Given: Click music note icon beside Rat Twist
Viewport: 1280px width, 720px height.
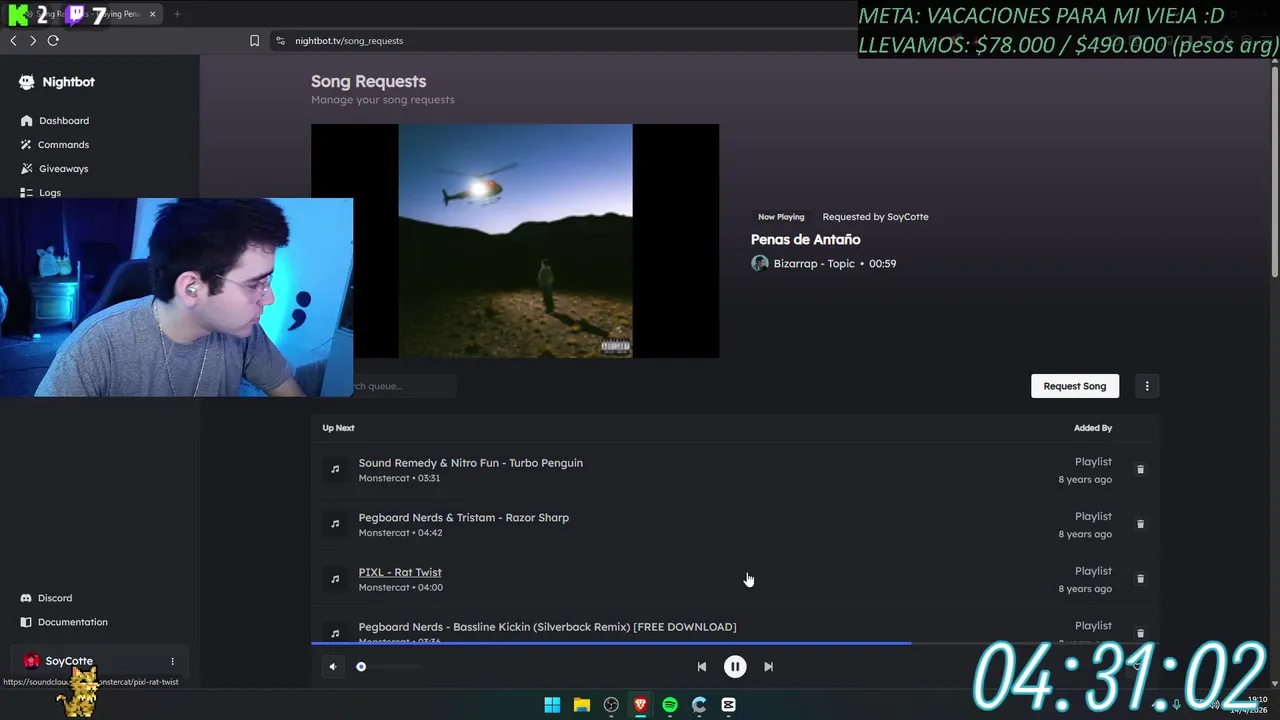Looking at the screenshot, I should 335,579.
